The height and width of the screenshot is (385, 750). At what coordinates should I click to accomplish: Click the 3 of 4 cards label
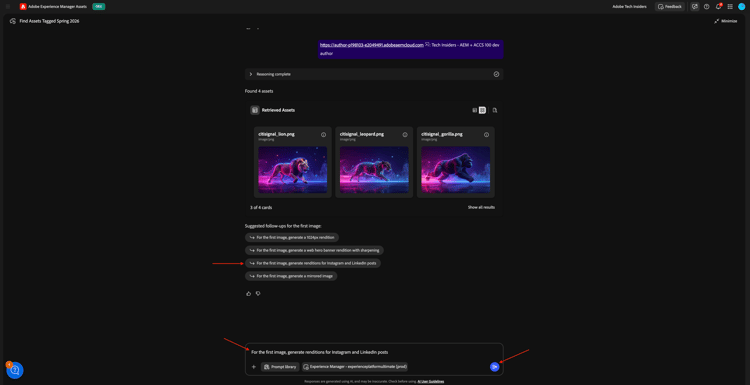coord(261,208)
